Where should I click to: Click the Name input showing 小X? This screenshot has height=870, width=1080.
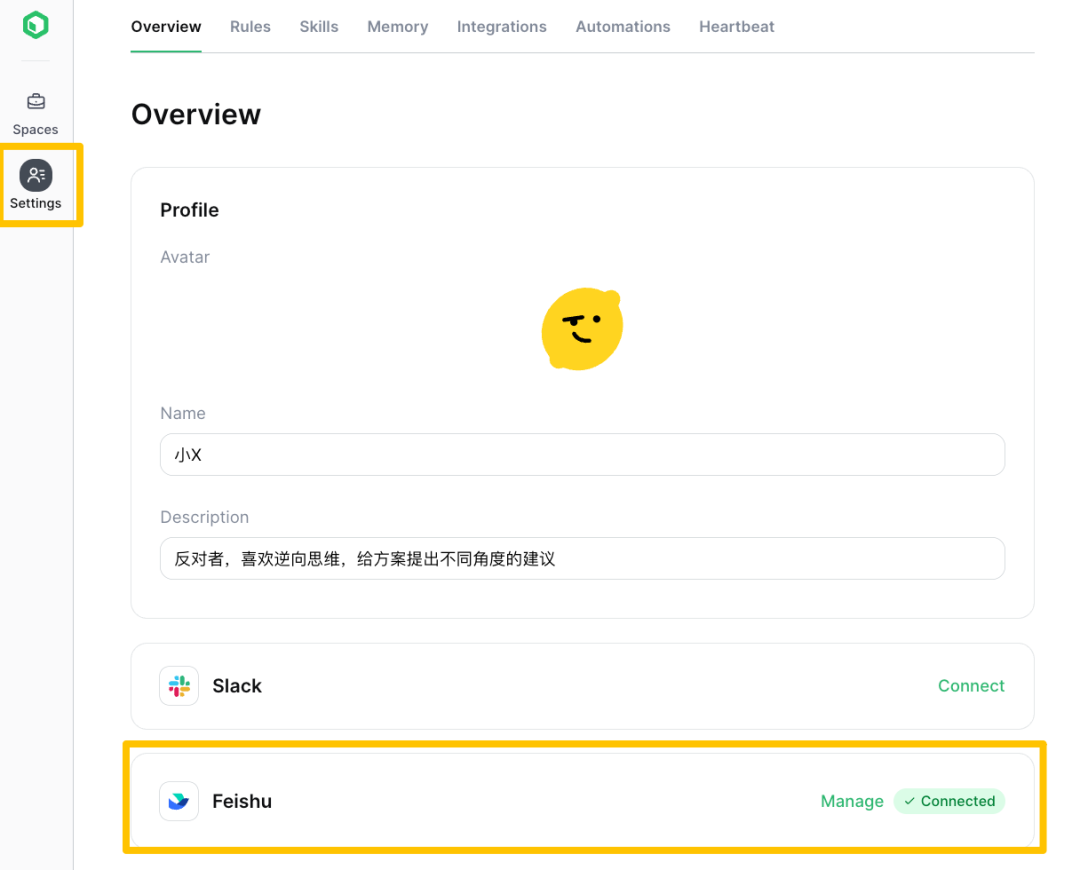click(582, 454)
